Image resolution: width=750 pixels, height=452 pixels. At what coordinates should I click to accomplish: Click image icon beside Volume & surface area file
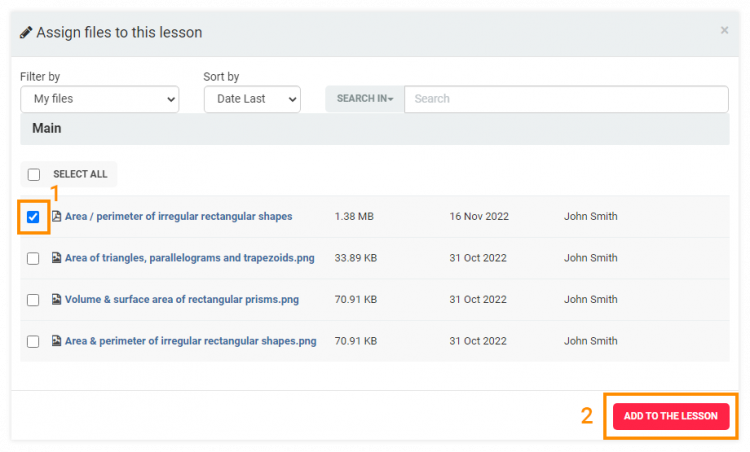click(56, 299)
